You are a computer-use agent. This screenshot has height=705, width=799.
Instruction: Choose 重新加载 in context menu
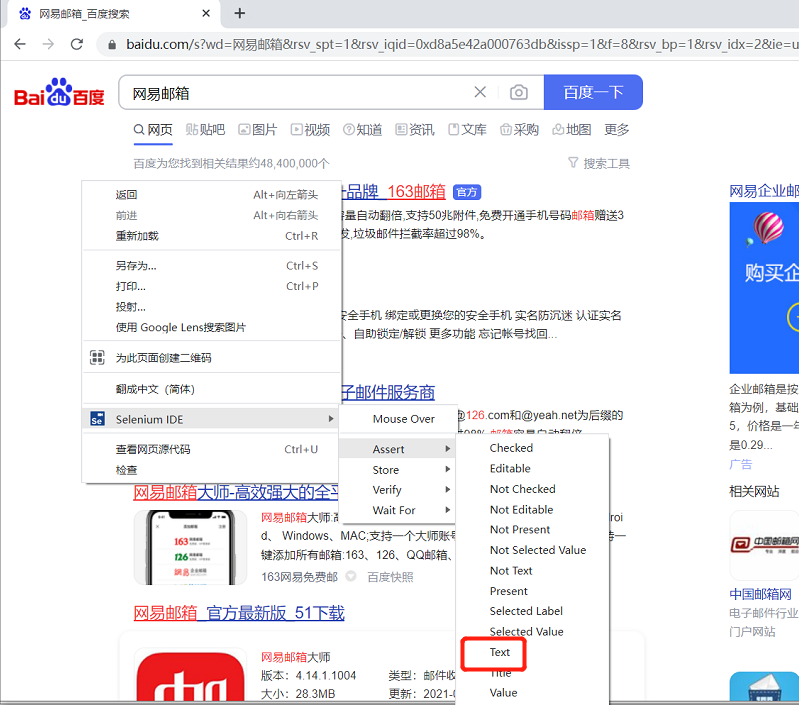tap(211, 236)
